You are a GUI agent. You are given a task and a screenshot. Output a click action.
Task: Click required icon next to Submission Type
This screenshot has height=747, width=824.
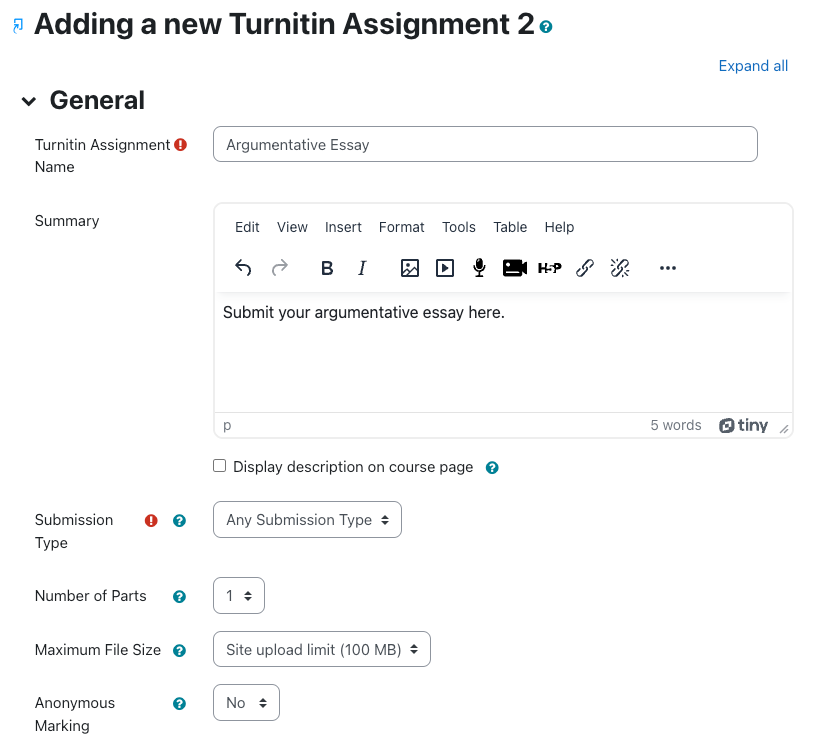click(151, 520)
